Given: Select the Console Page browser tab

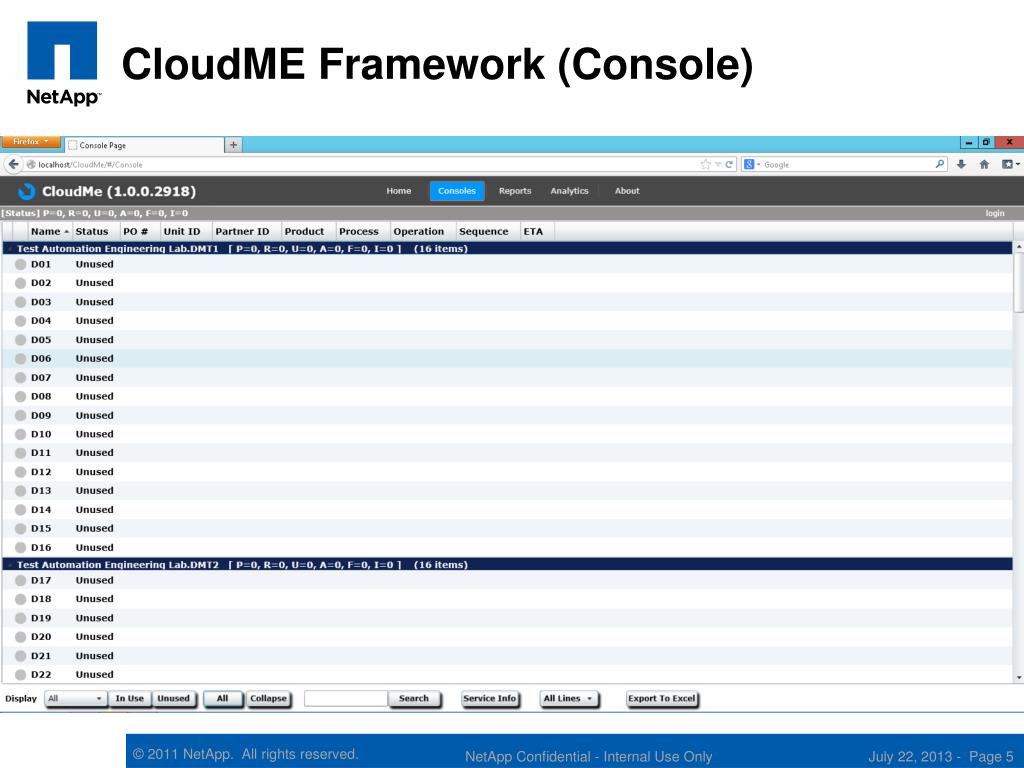Looking at the screenshot, I should 144,145.
